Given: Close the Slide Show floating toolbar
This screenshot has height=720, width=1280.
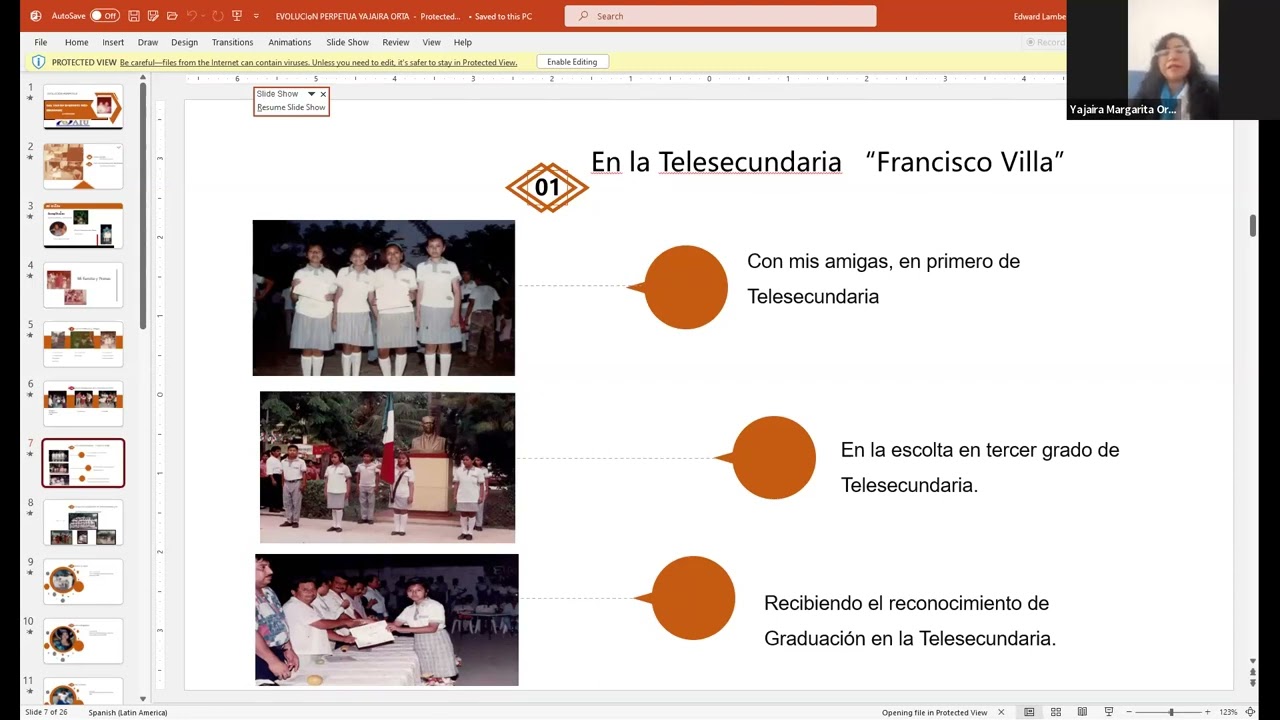Looking at the screenshot, I should click(323, 94).
